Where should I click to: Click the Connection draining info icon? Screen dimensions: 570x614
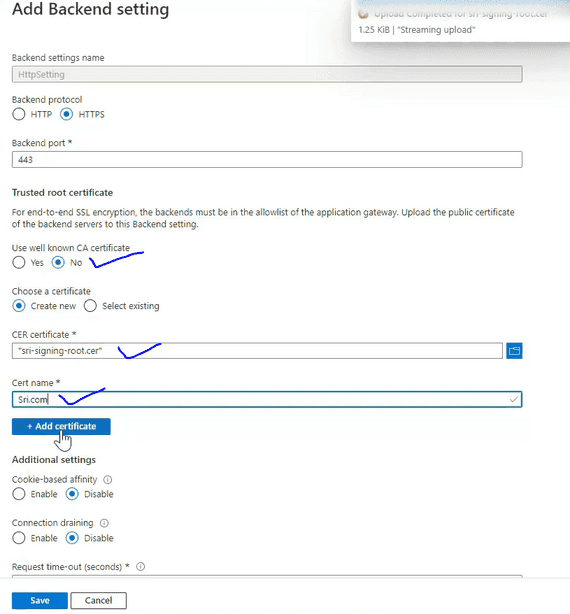(104, 523)
